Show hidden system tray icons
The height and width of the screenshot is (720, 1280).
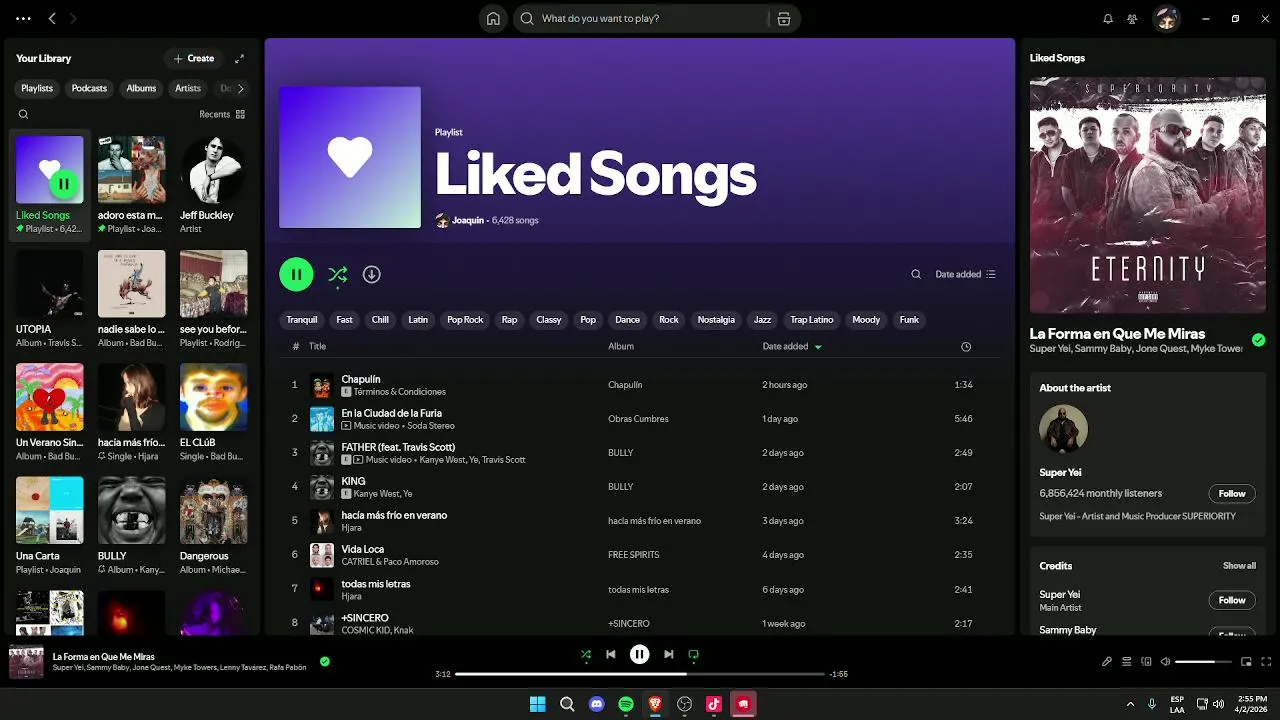click(1130, 704)
